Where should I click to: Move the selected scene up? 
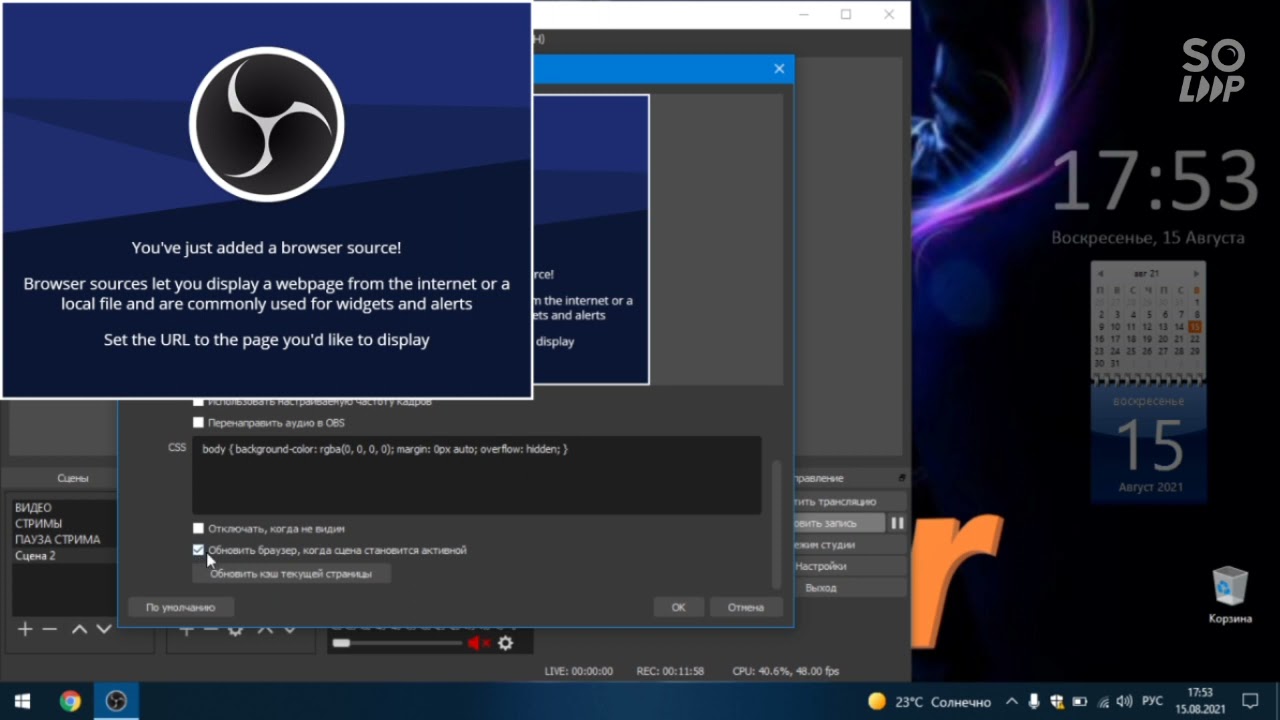point(79,629)
